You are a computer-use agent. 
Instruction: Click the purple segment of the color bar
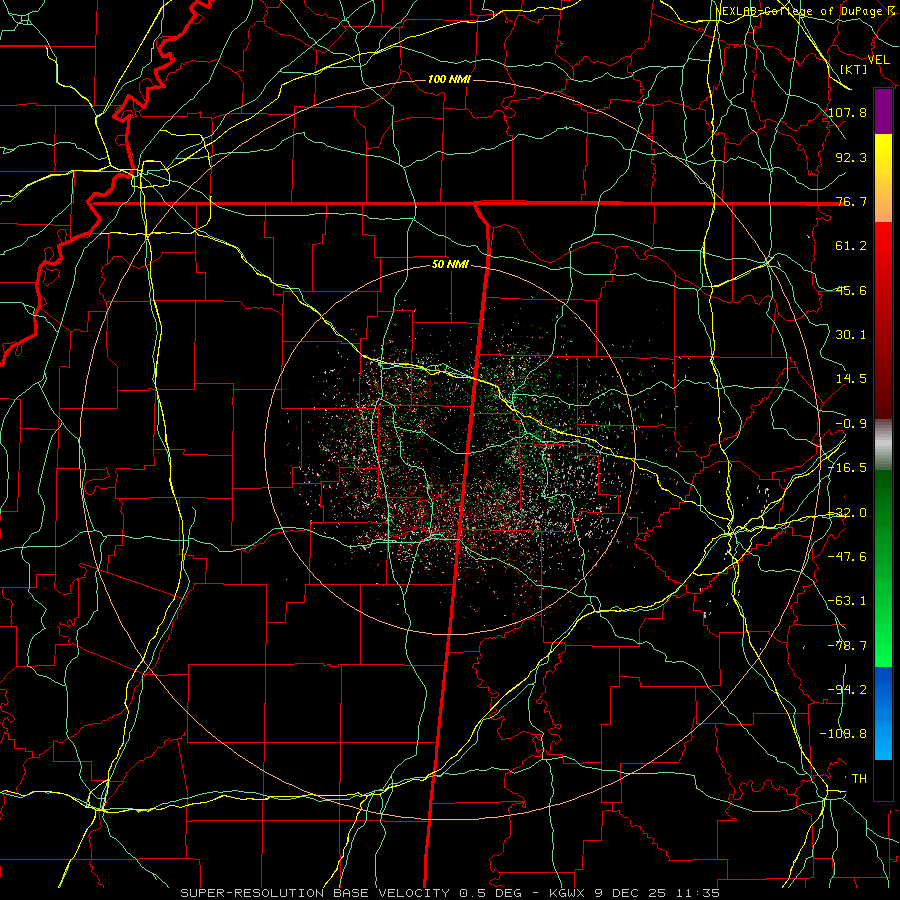click(883, 112)
